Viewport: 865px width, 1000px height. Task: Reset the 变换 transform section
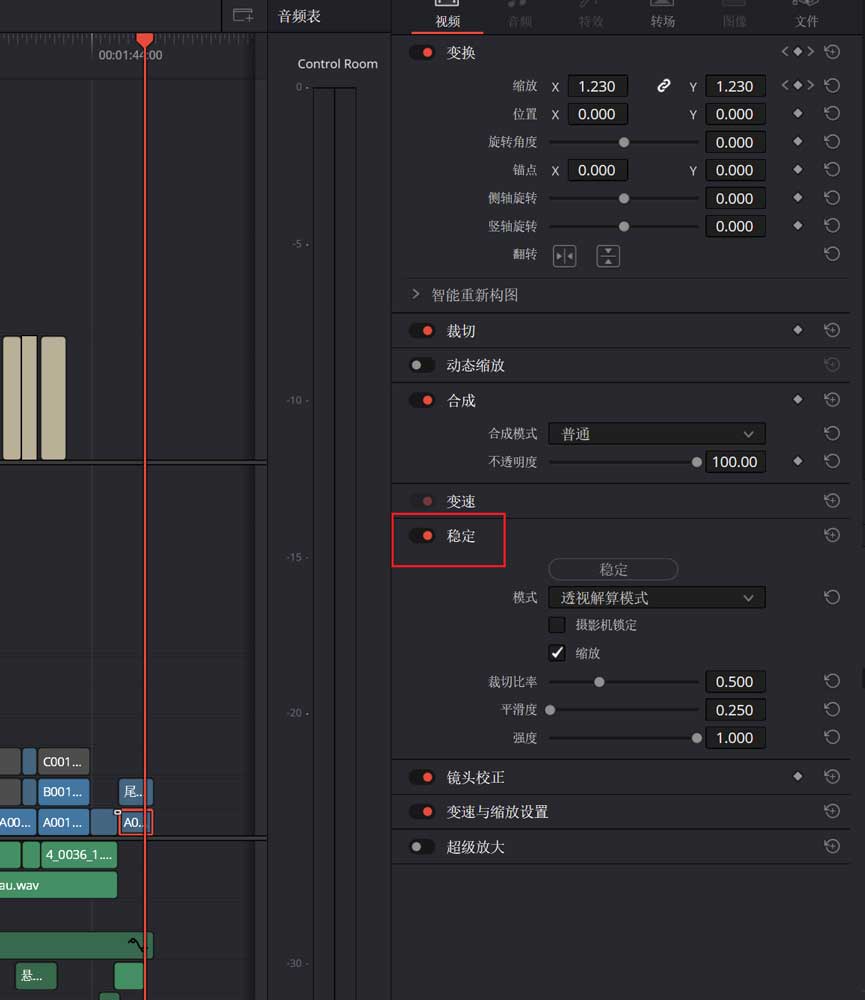[832, 52]
